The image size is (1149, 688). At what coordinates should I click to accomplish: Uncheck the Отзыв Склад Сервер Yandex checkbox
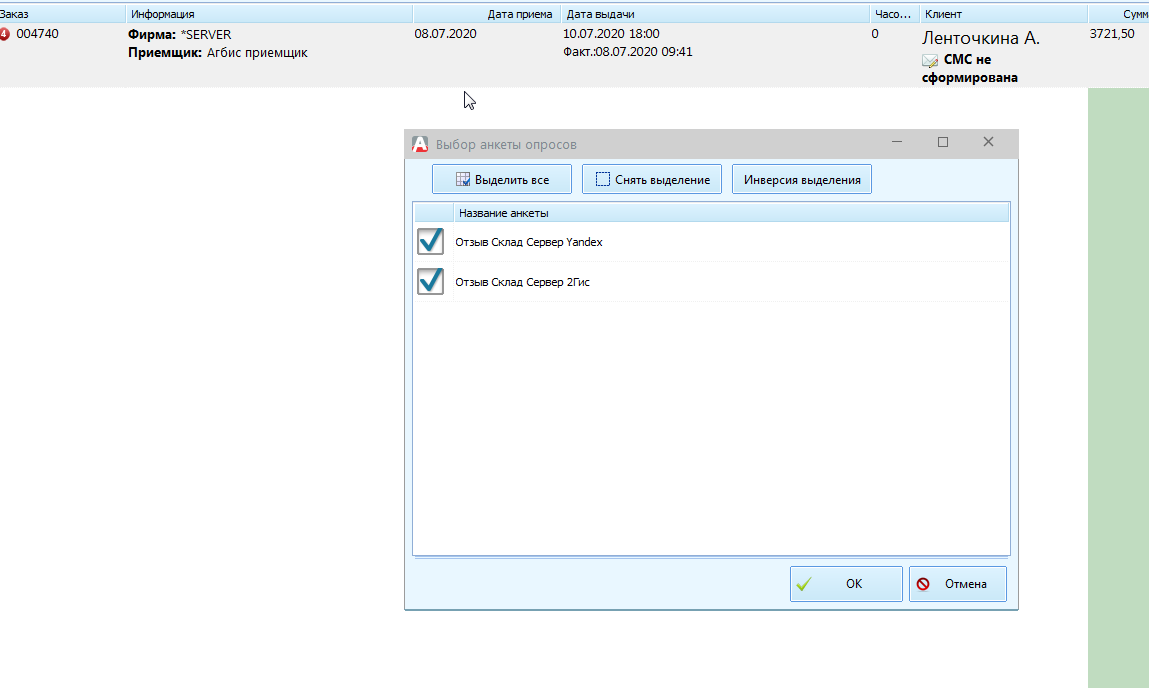[x=430, y=242]
